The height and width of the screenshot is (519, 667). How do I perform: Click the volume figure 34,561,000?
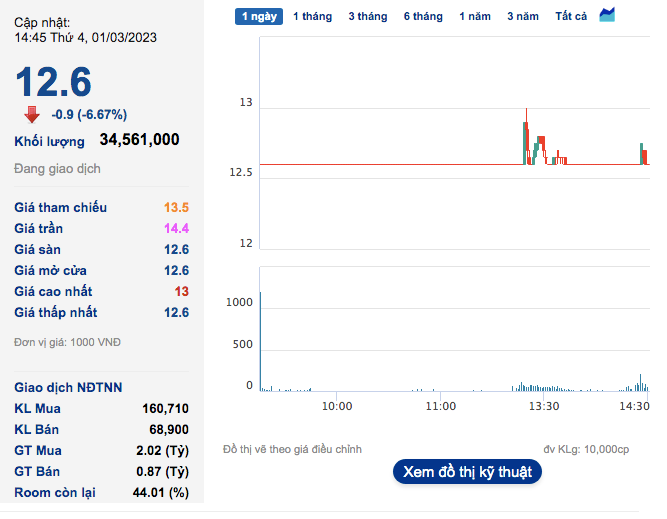(x=139, y=140)
